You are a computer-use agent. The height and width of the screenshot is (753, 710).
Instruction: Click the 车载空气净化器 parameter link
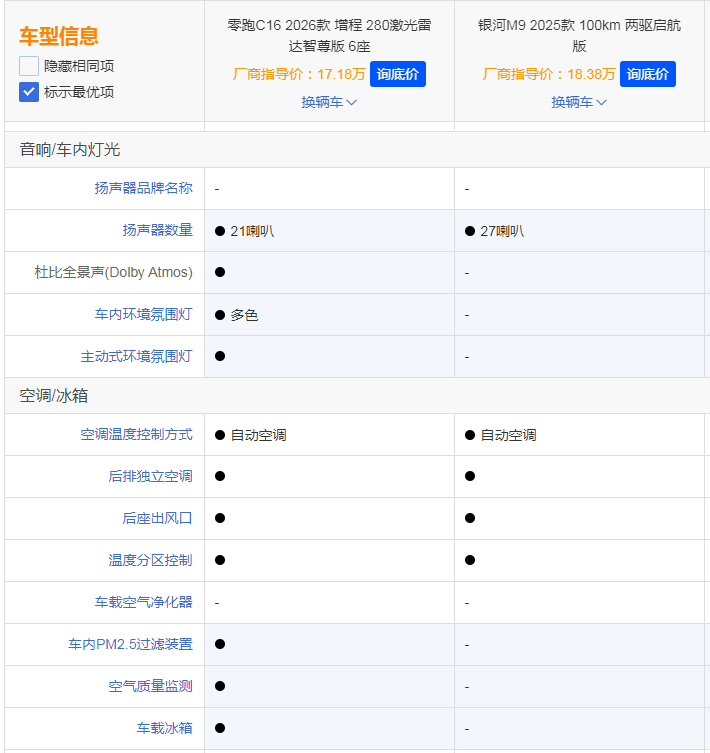point(143,602)
